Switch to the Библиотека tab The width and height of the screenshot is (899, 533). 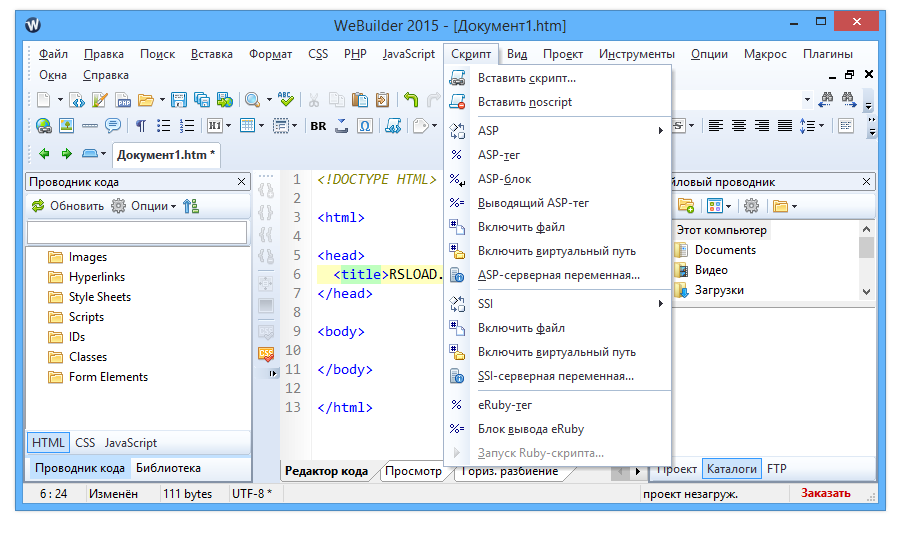168,468
